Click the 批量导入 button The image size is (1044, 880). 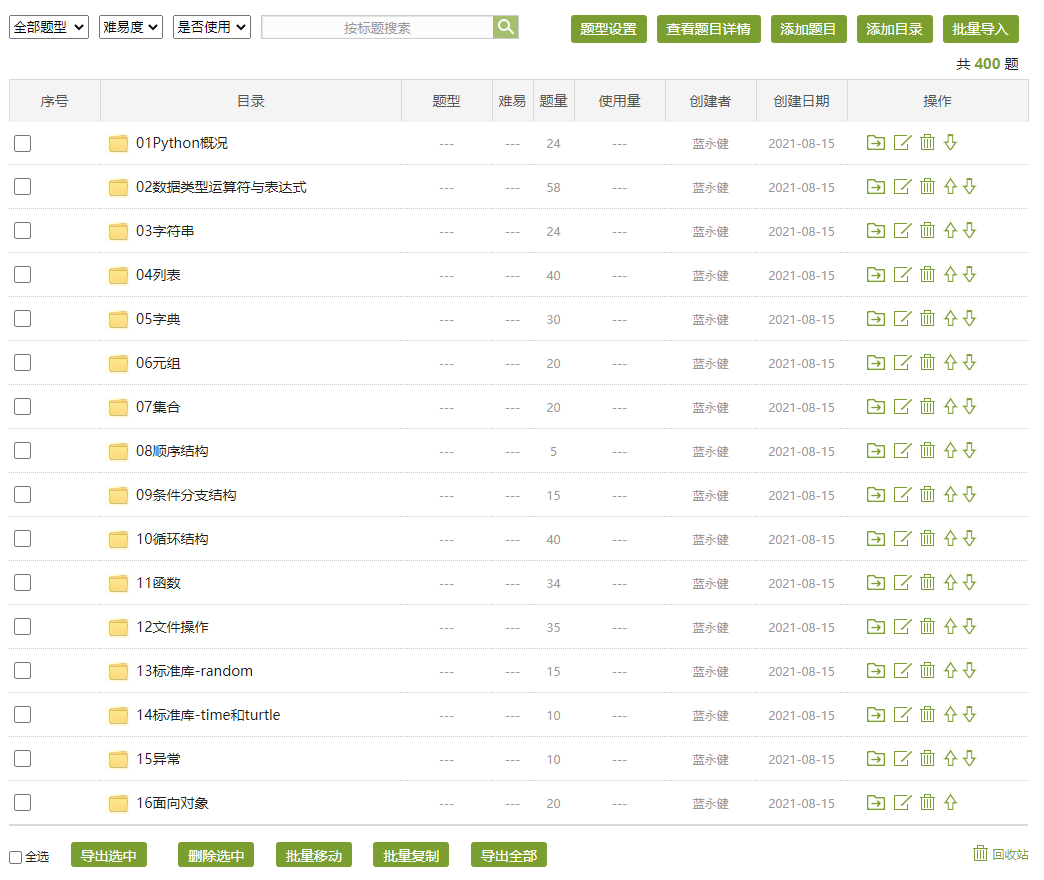(980, 29)
